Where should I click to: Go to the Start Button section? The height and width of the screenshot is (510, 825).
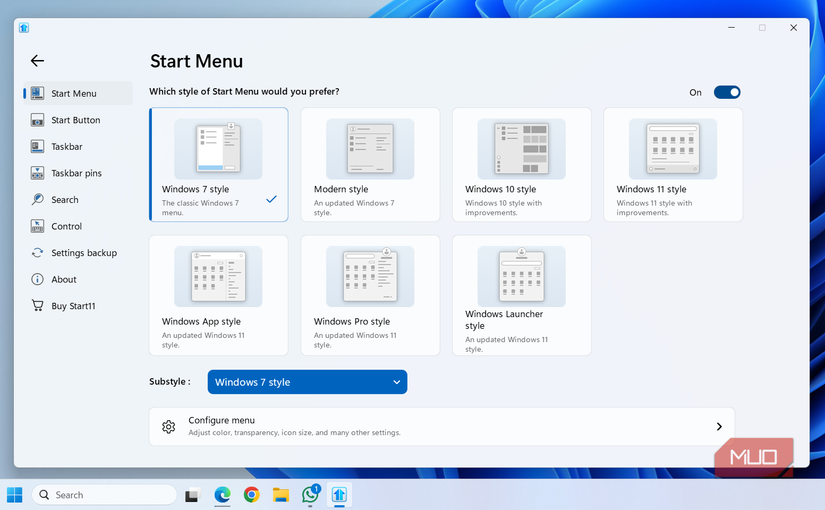(76, 120)
